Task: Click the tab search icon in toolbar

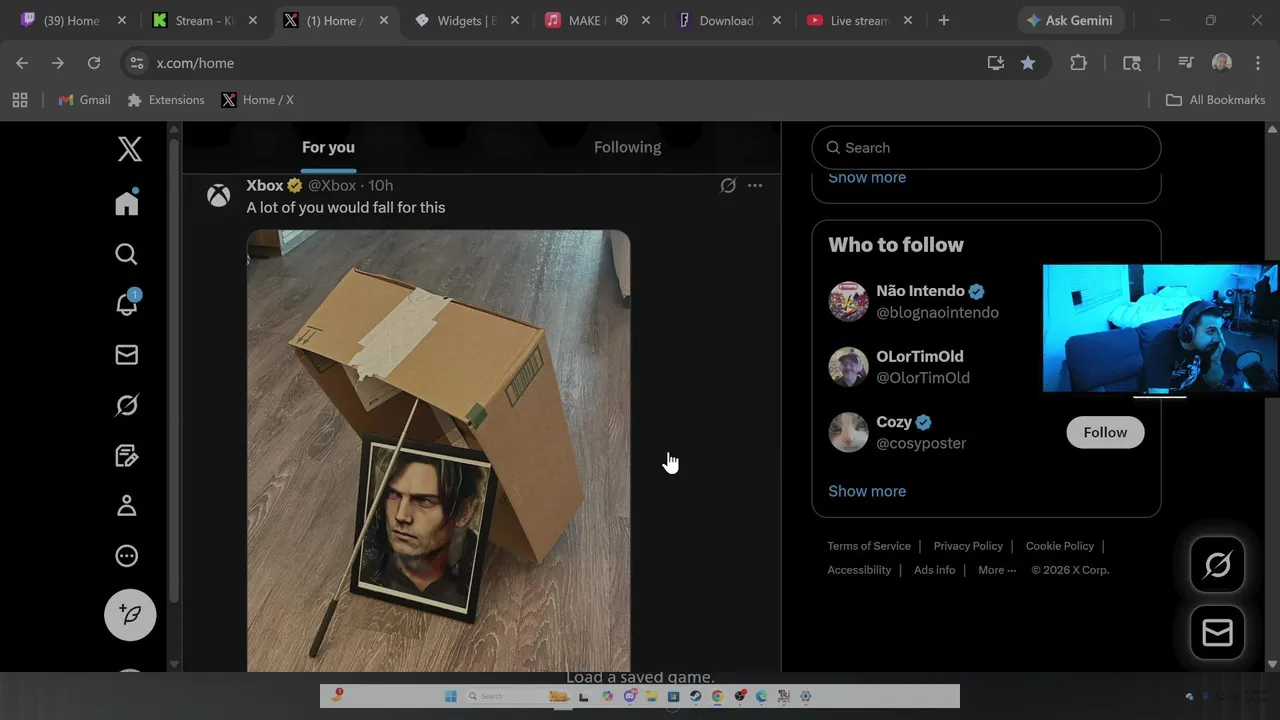Action: click(x=1132, y=63)
